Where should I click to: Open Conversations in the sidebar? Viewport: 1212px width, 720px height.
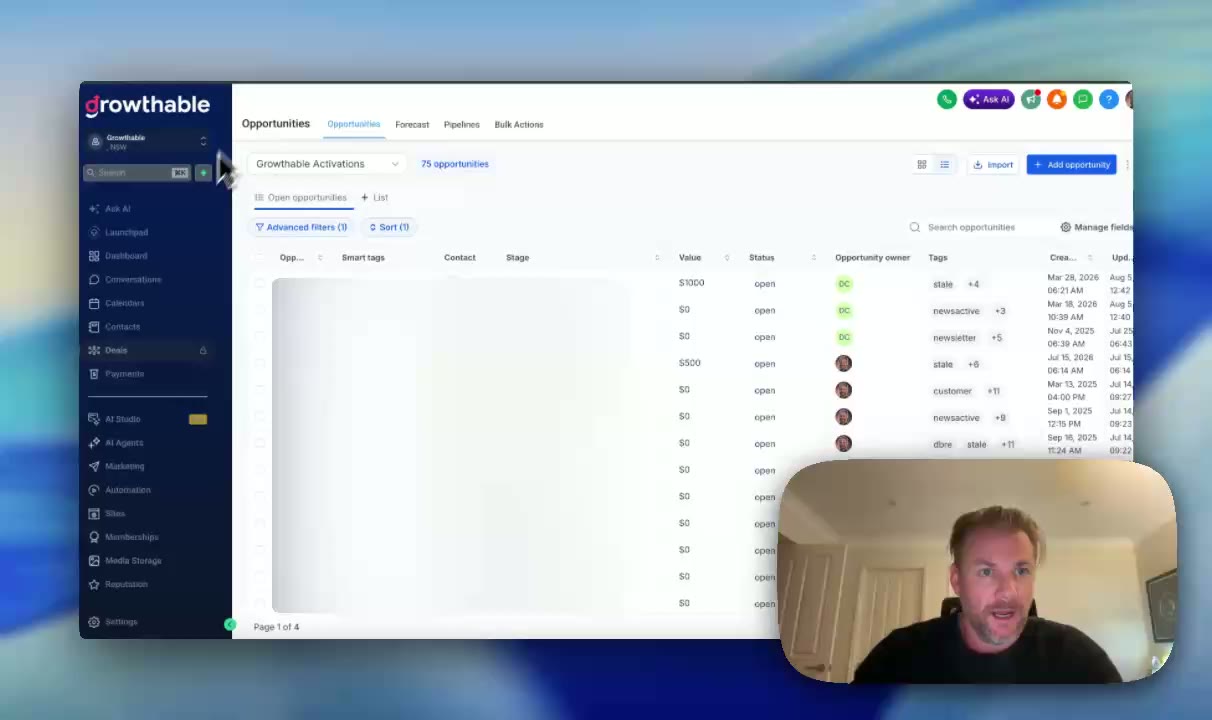[133, 279]
